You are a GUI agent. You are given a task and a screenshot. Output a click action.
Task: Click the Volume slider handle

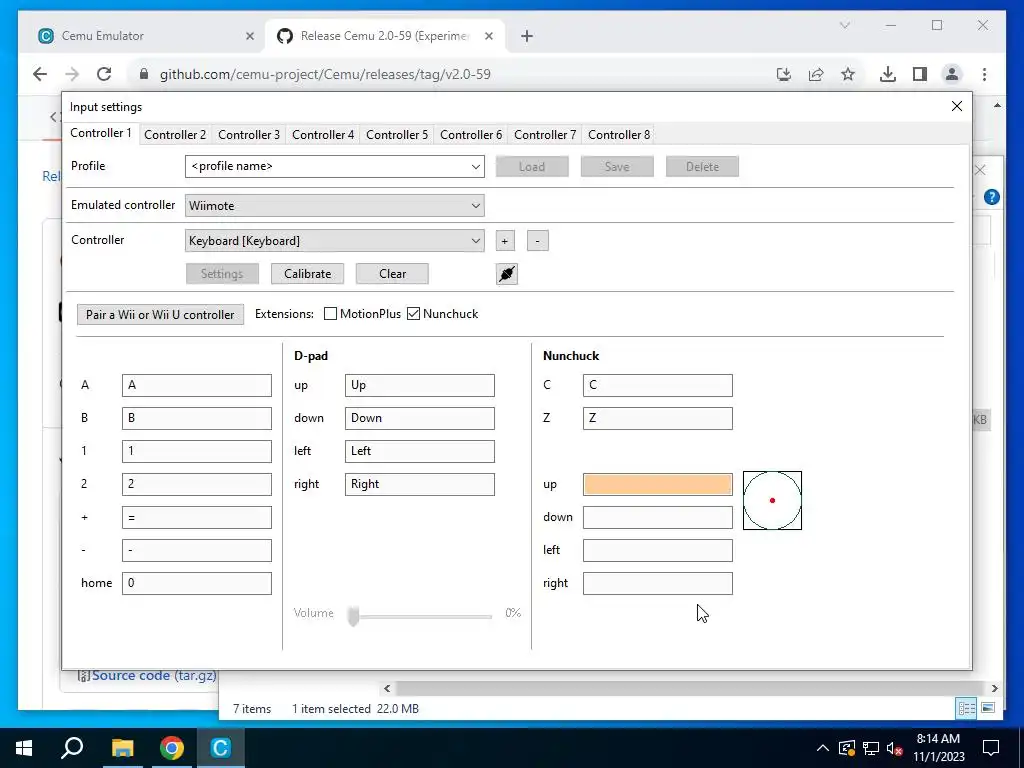coord(353,615)
